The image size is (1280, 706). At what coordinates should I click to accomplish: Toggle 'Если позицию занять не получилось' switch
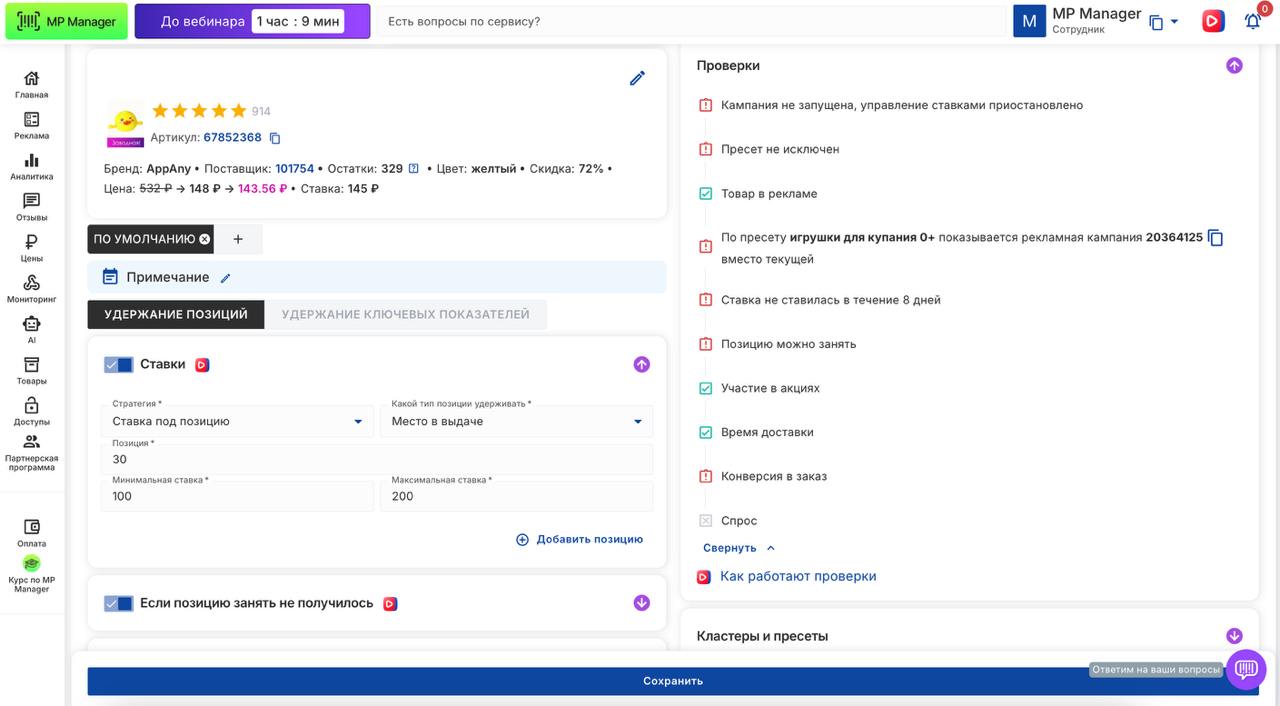118,603
